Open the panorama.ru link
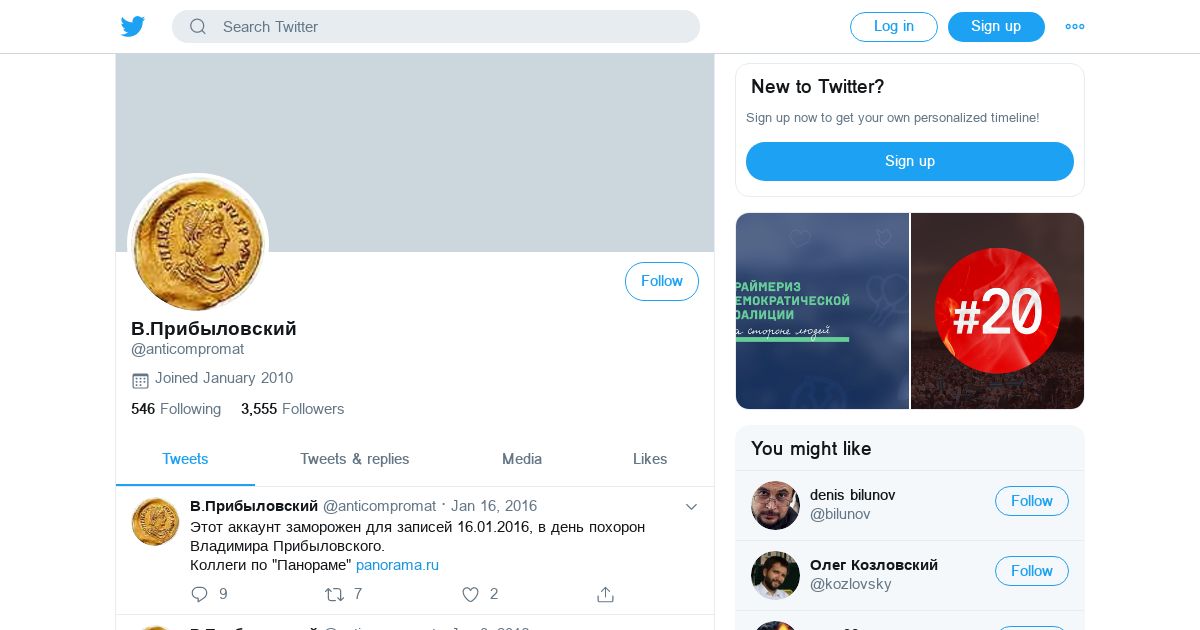Image resolution: width=1200 pixels, height=630 pixels. pyautogui.click(x=397, y=565)
